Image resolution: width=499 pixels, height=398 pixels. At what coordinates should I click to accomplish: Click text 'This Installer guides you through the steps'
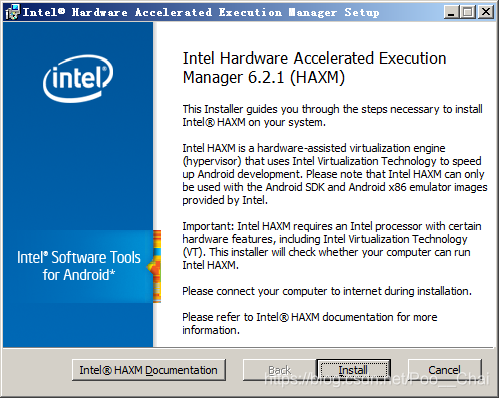[x=285, y=109]
